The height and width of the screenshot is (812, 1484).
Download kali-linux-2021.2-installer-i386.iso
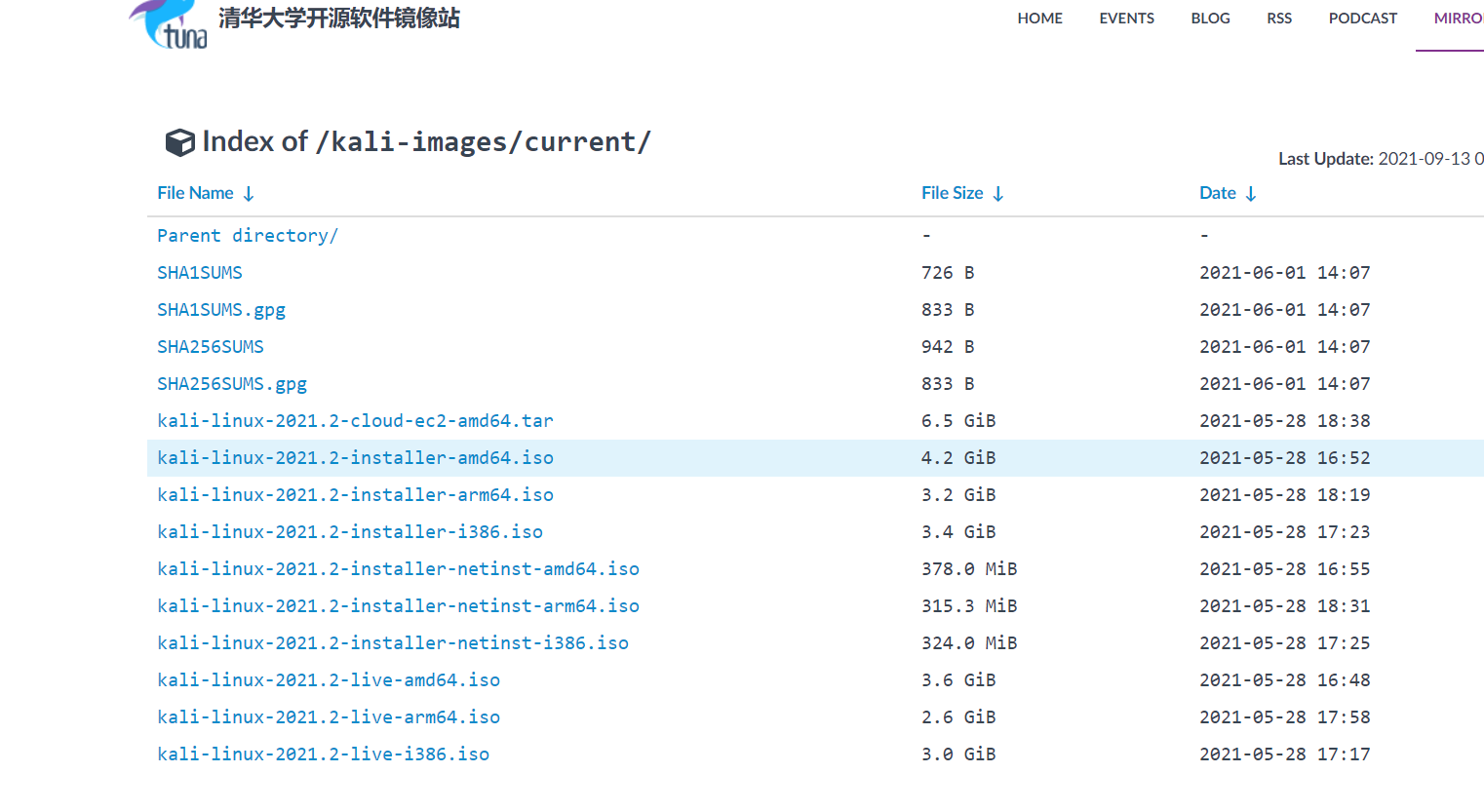pyautogui.click(x=350, y=532)
